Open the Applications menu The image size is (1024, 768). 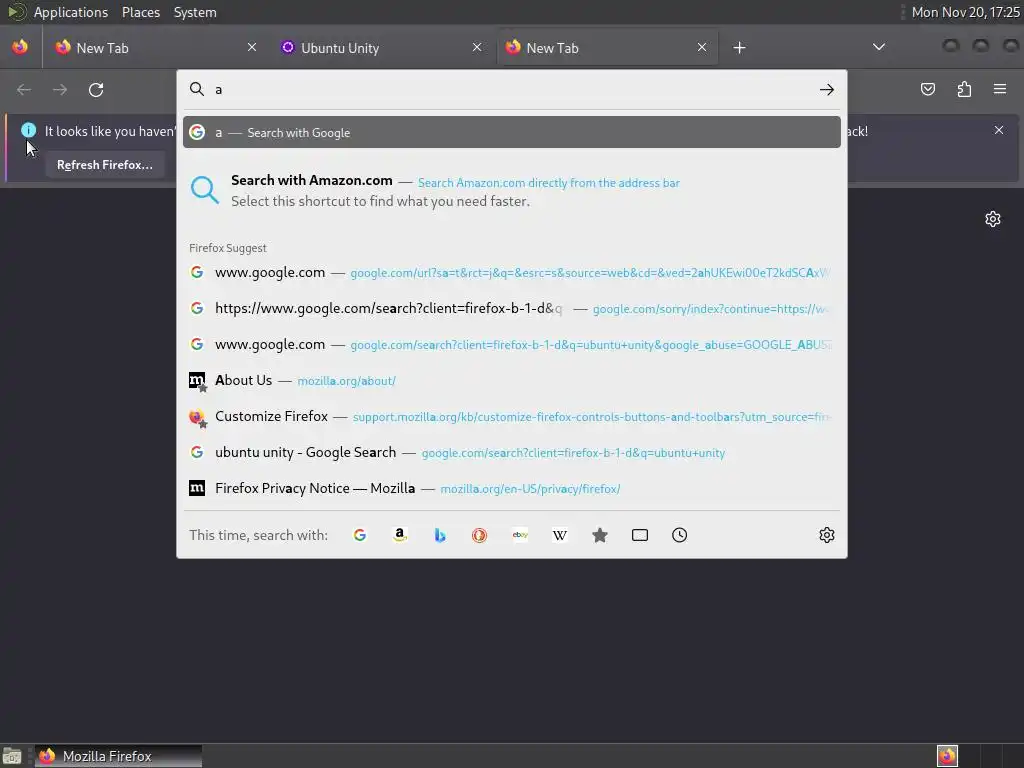(71, 12)
